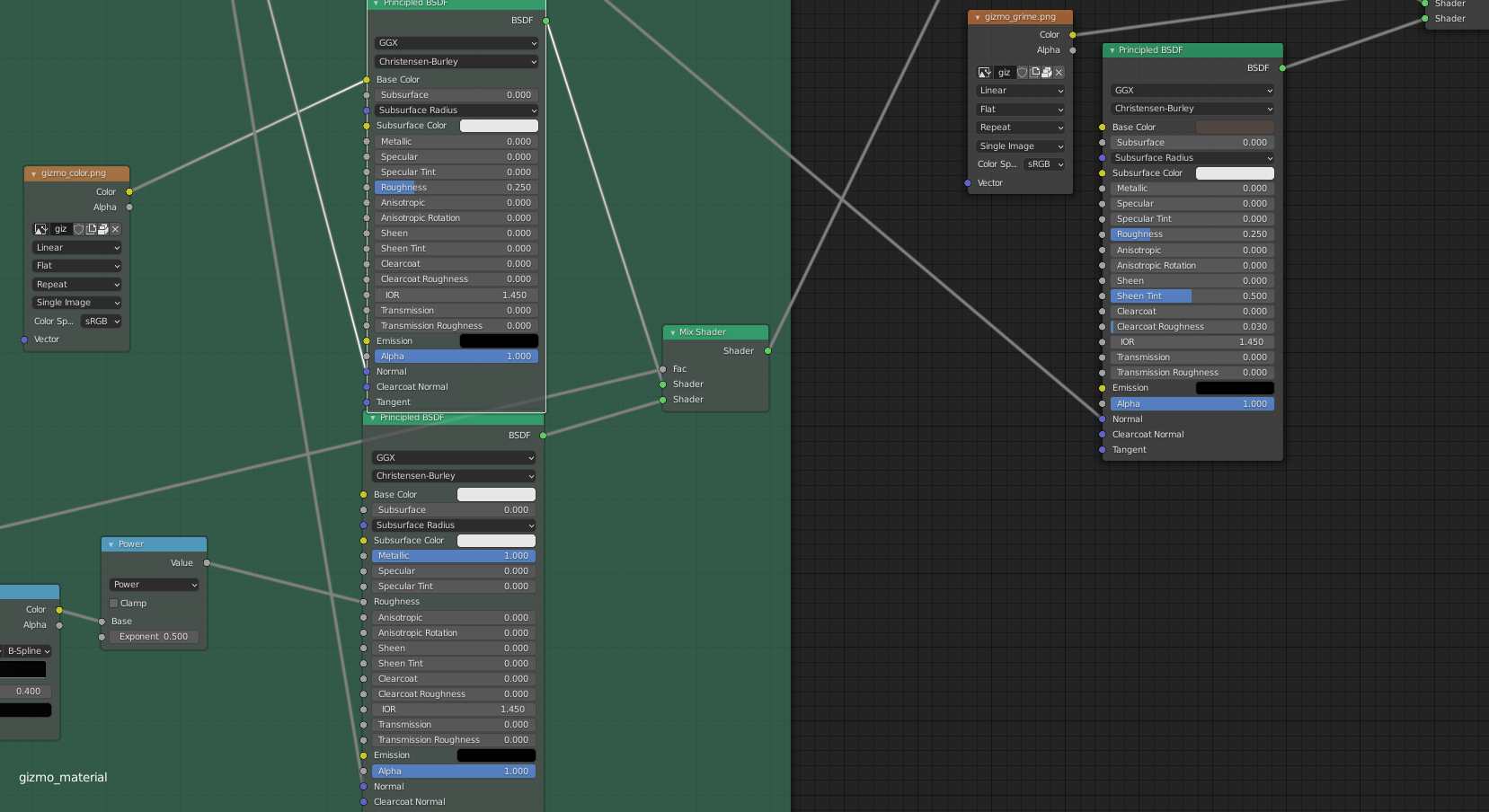Click Vector input socket of gizmo_grime.png node
This screenshot has height=812, width=1489.
coord(968,183)
